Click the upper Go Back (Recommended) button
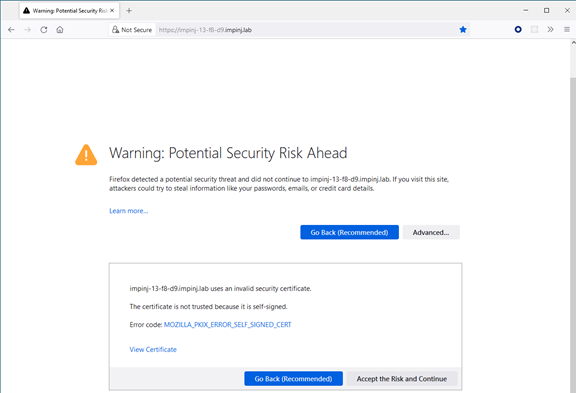The width and height of the screenshot is (576, 393). click(x=349, y=232)
